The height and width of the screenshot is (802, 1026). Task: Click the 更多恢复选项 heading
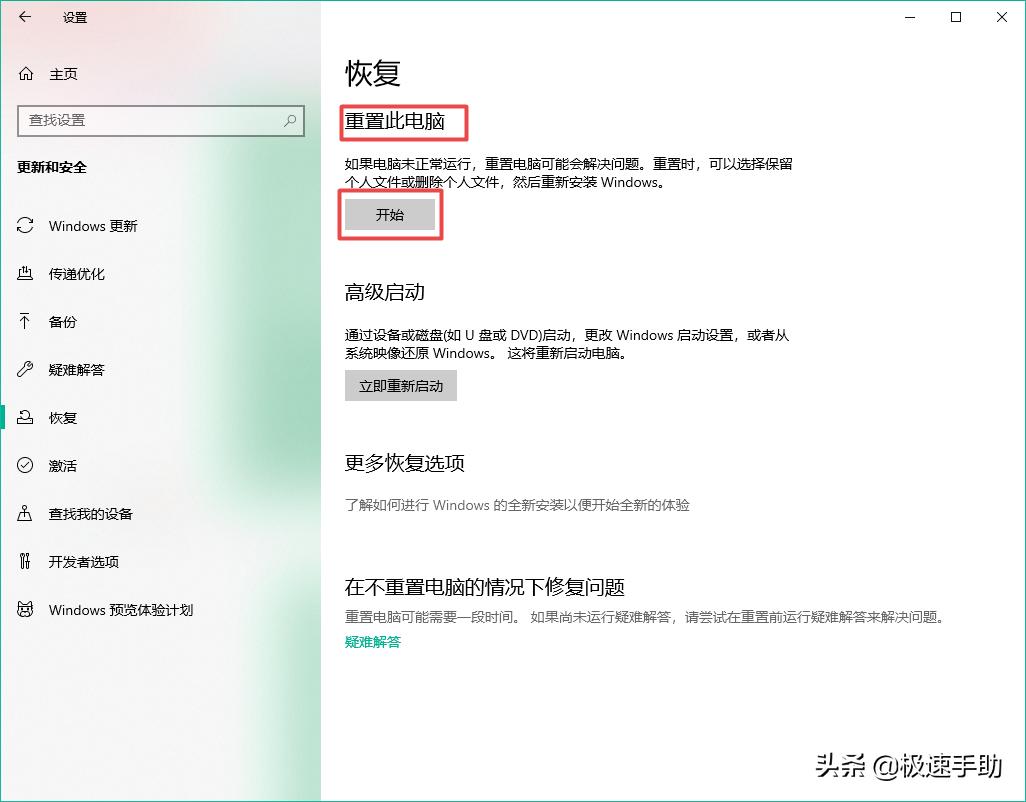[404, 463]
